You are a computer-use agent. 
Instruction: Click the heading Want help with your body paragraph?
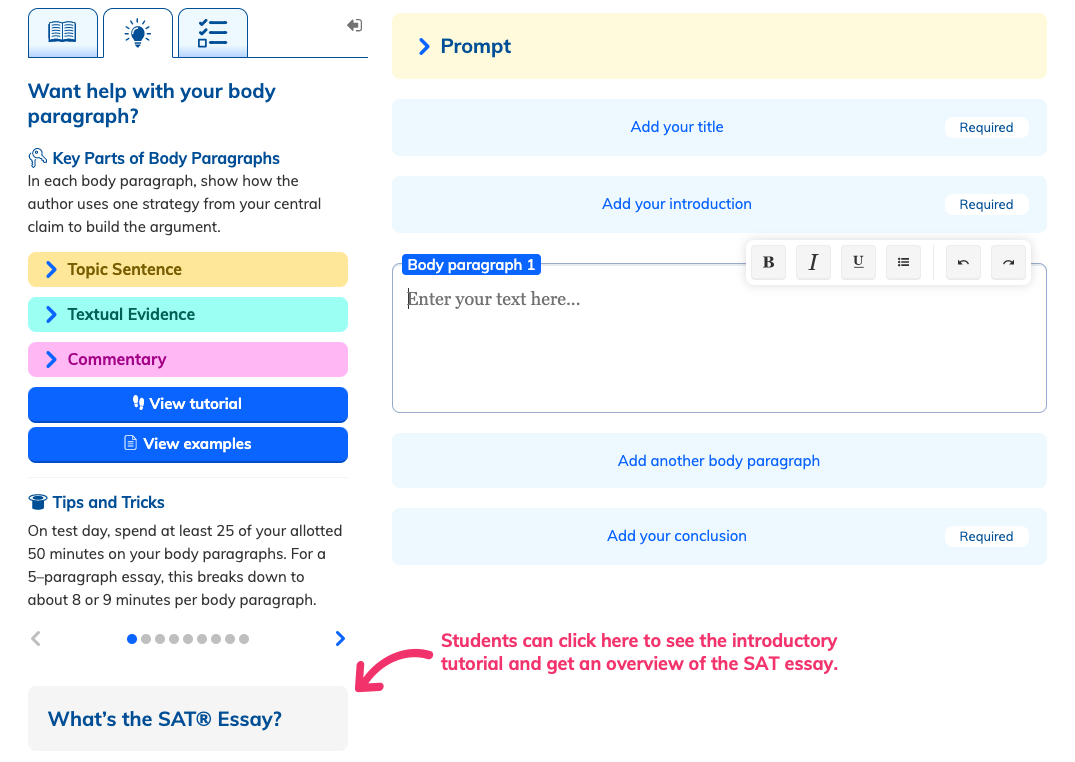[x=152, y=104]
